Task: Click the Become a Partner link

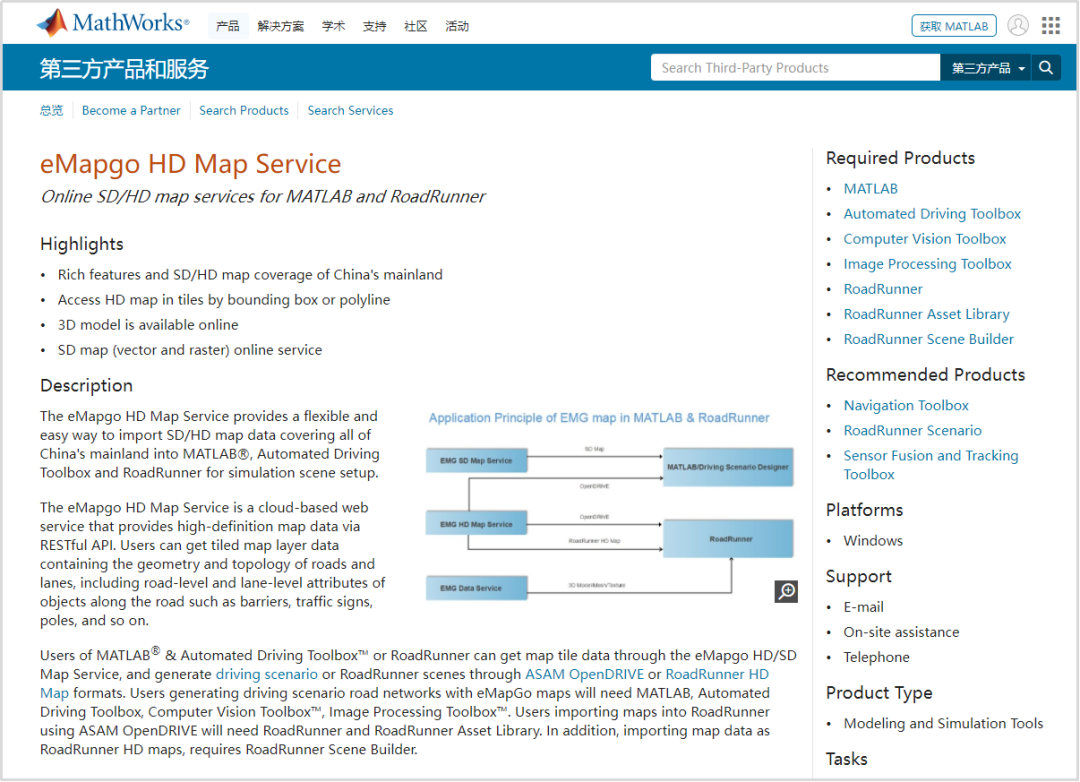Action: pyautogui.click(x=131, y=110)
